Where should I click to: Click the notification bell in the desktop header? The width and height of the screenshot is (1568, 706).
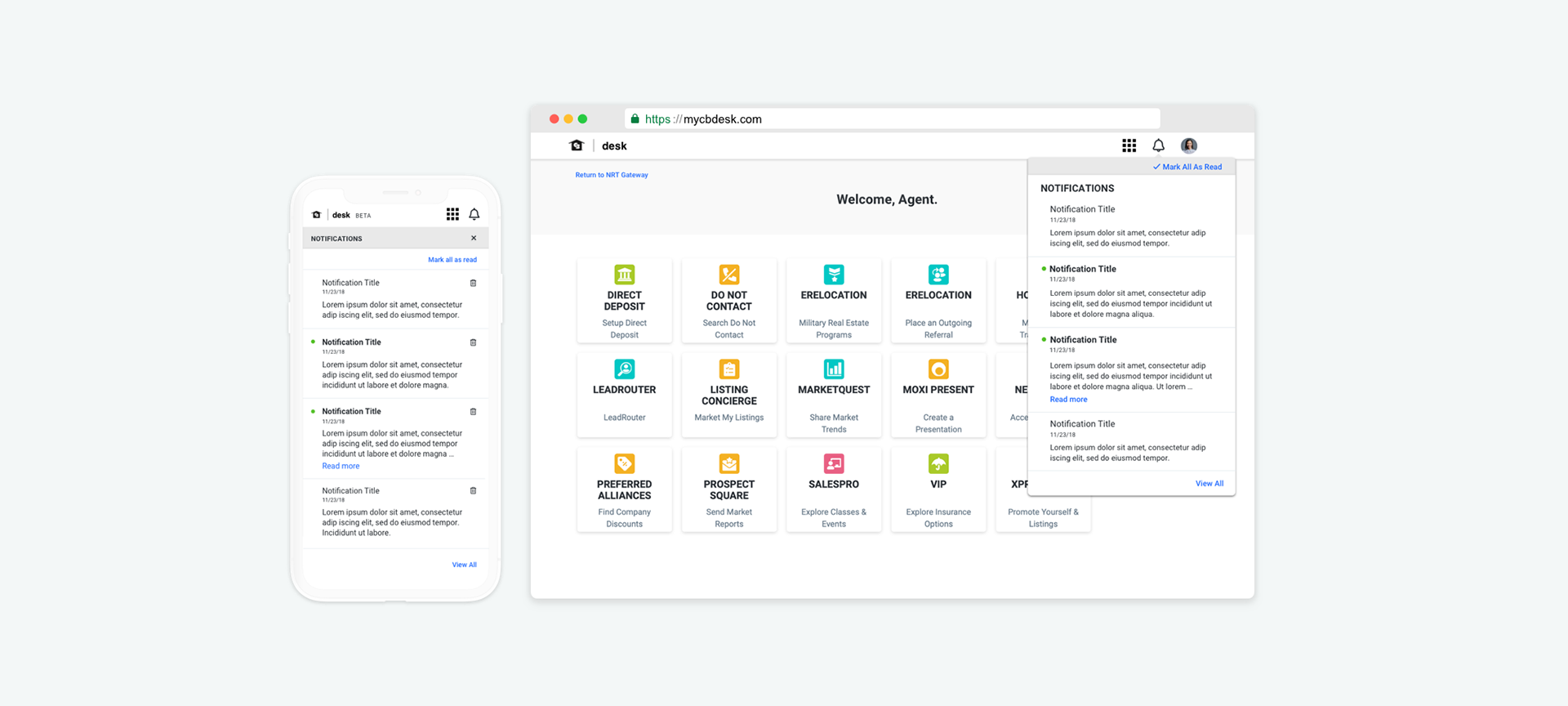[1158, 145]
